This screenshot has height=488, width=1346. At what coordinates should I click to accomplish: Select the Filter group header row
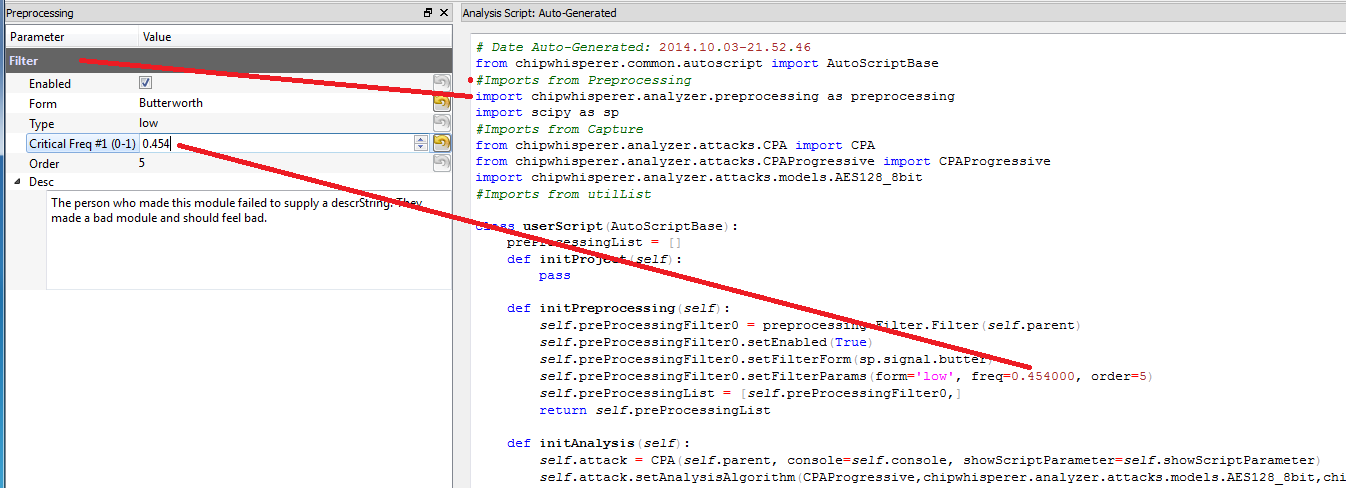tap(229, 61)
